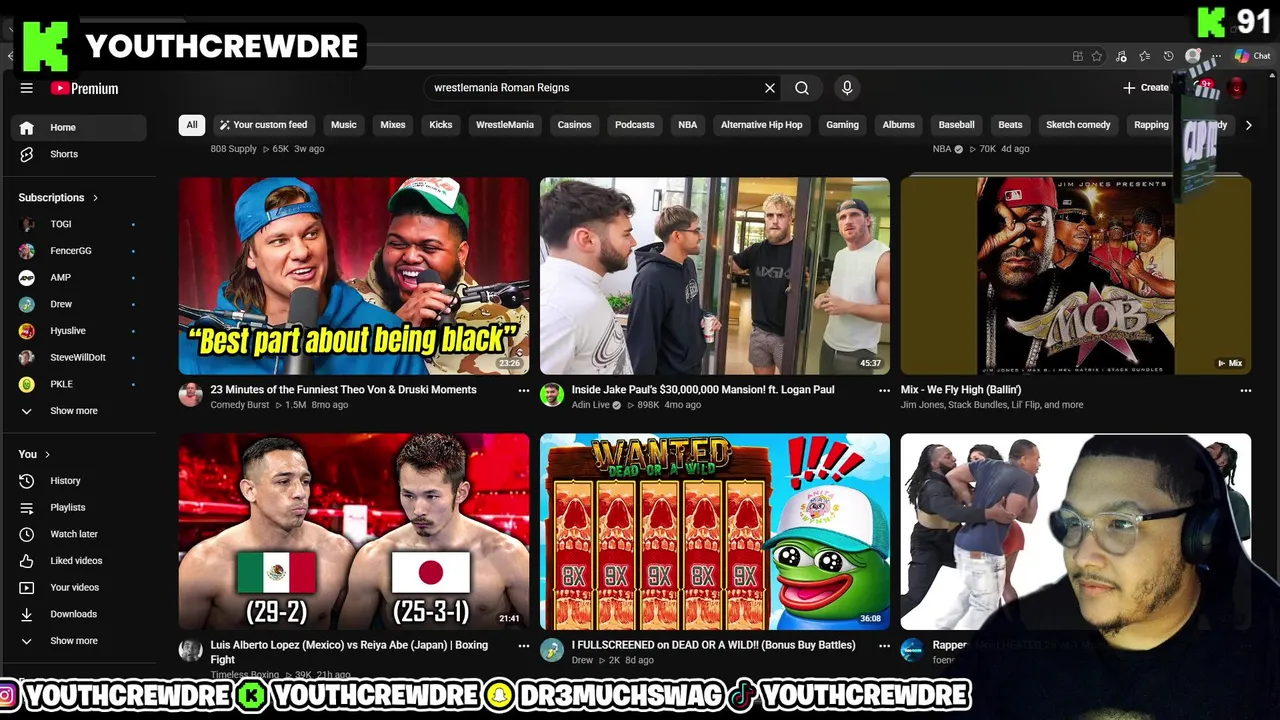Image resolution: width=1280 pixels, height=720 pixels.
Task: Select the NBA filter chip
Action: [x=688, y=125]
